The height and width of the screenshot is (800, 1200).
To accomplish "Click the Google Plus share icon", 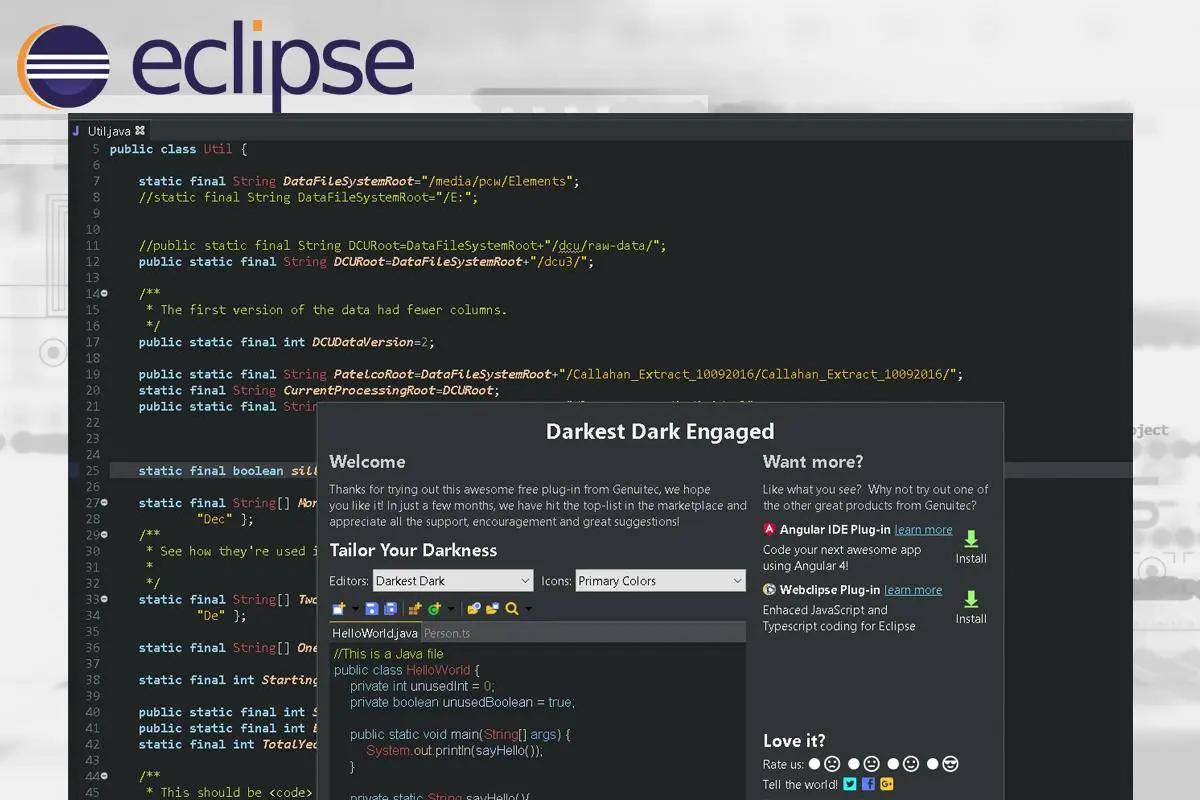I will point(887,784).
